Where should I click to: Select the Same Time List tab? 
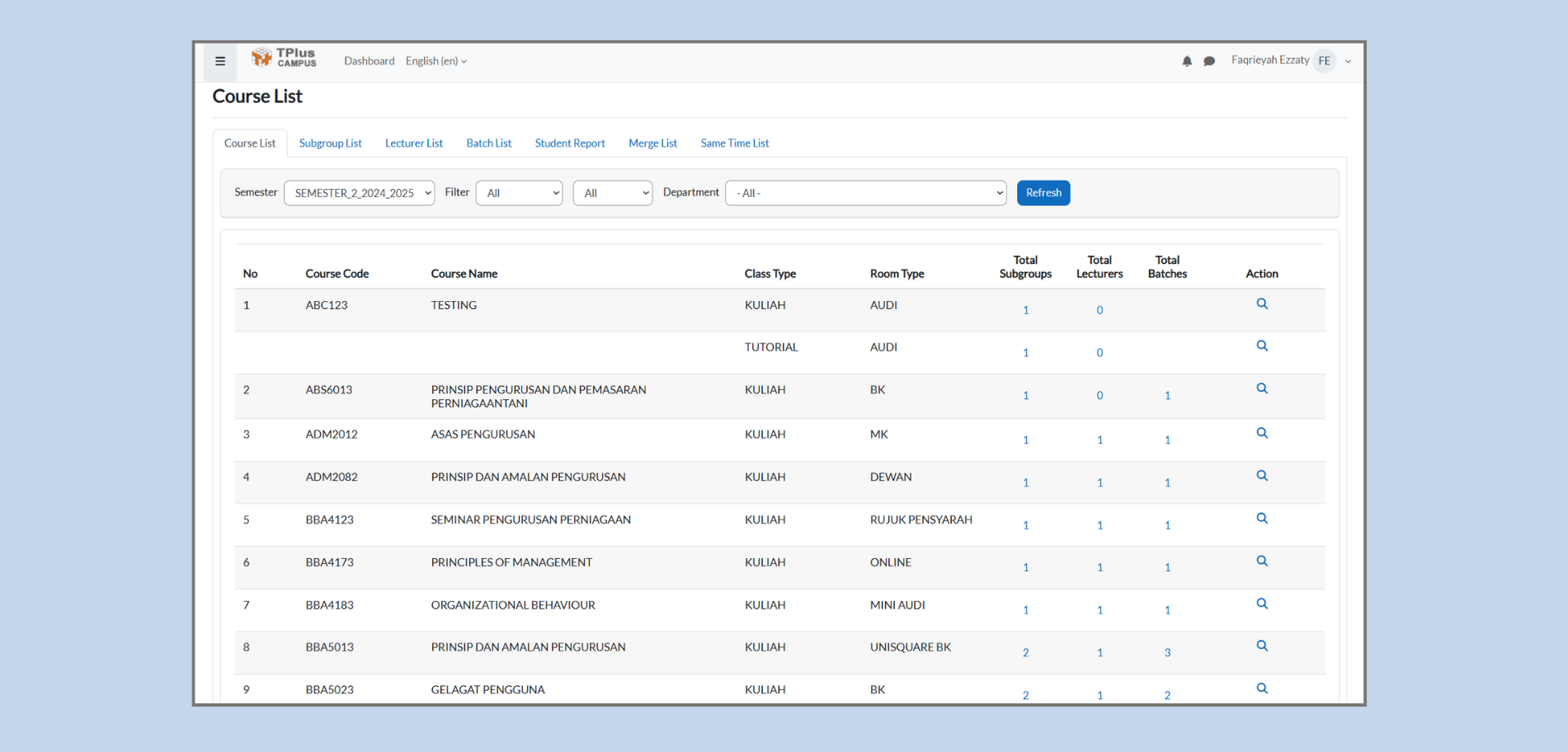coord(734,143)
